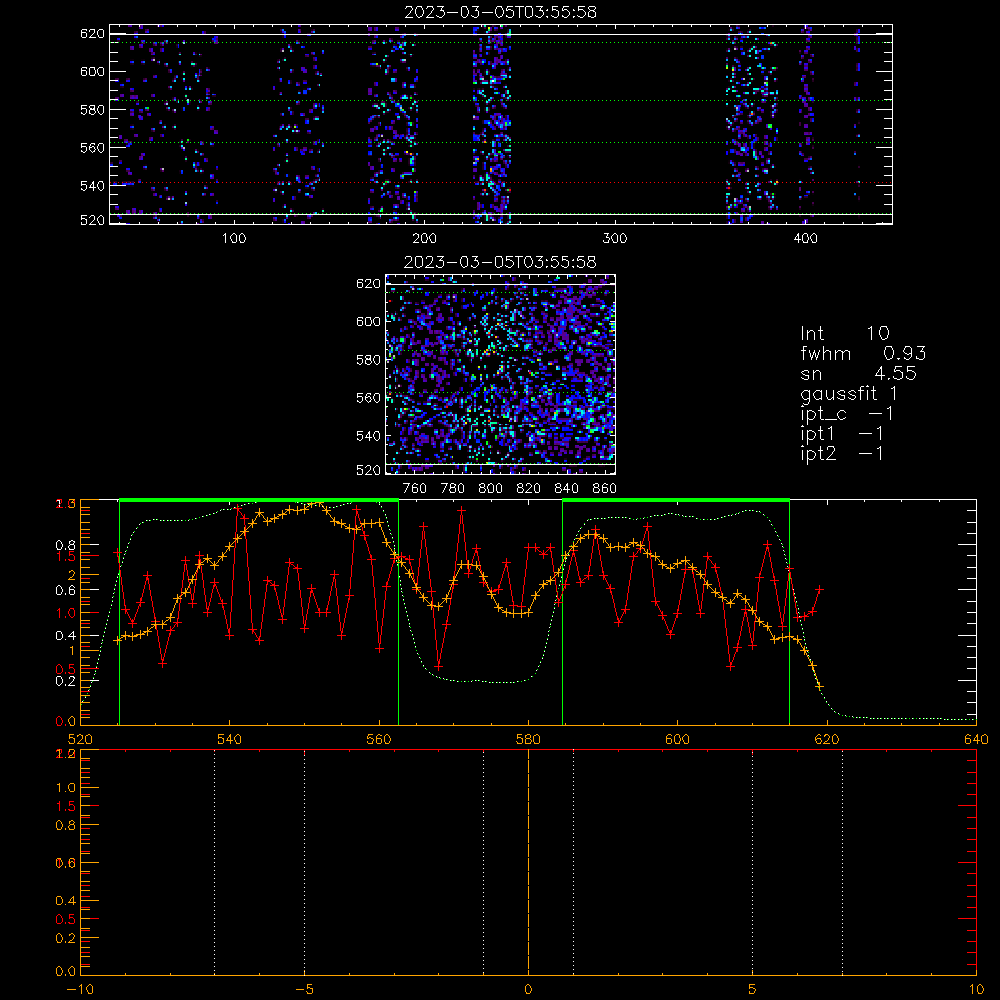Click y-axis label 540 of the wide top image

(92, 186)
